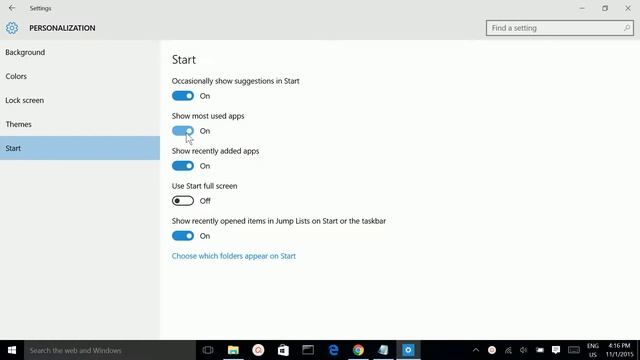The image size is (640, 360).
Task: Open the clock showing 4:16 PM
Action: [x=619, y=350]
